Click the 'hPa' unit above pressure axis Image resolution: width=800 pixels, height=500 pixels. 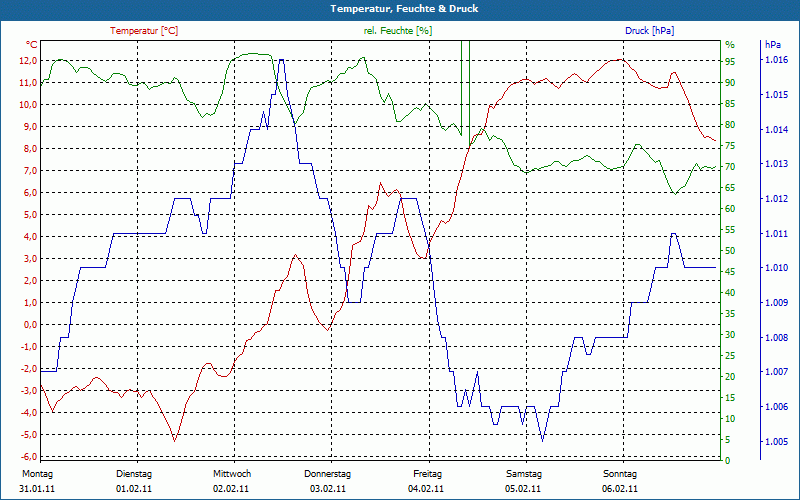pyautogui.click(x=773, y=45)
